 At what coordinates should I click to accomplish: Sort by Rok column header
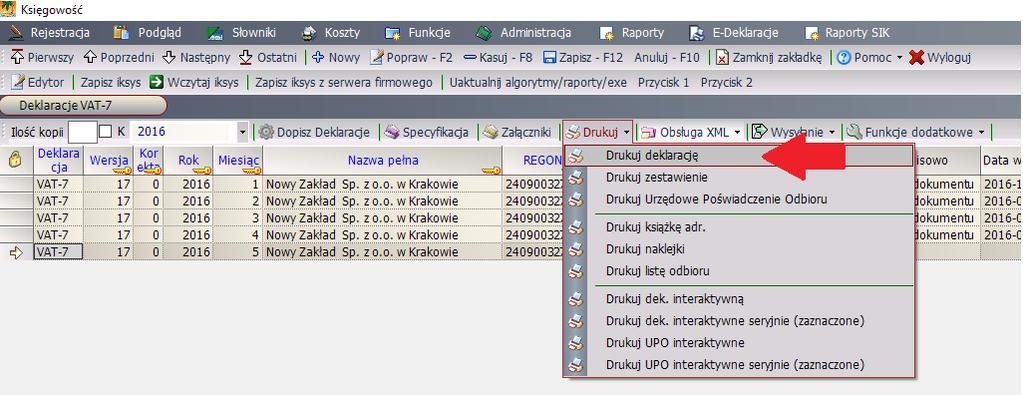pos(189,160)
